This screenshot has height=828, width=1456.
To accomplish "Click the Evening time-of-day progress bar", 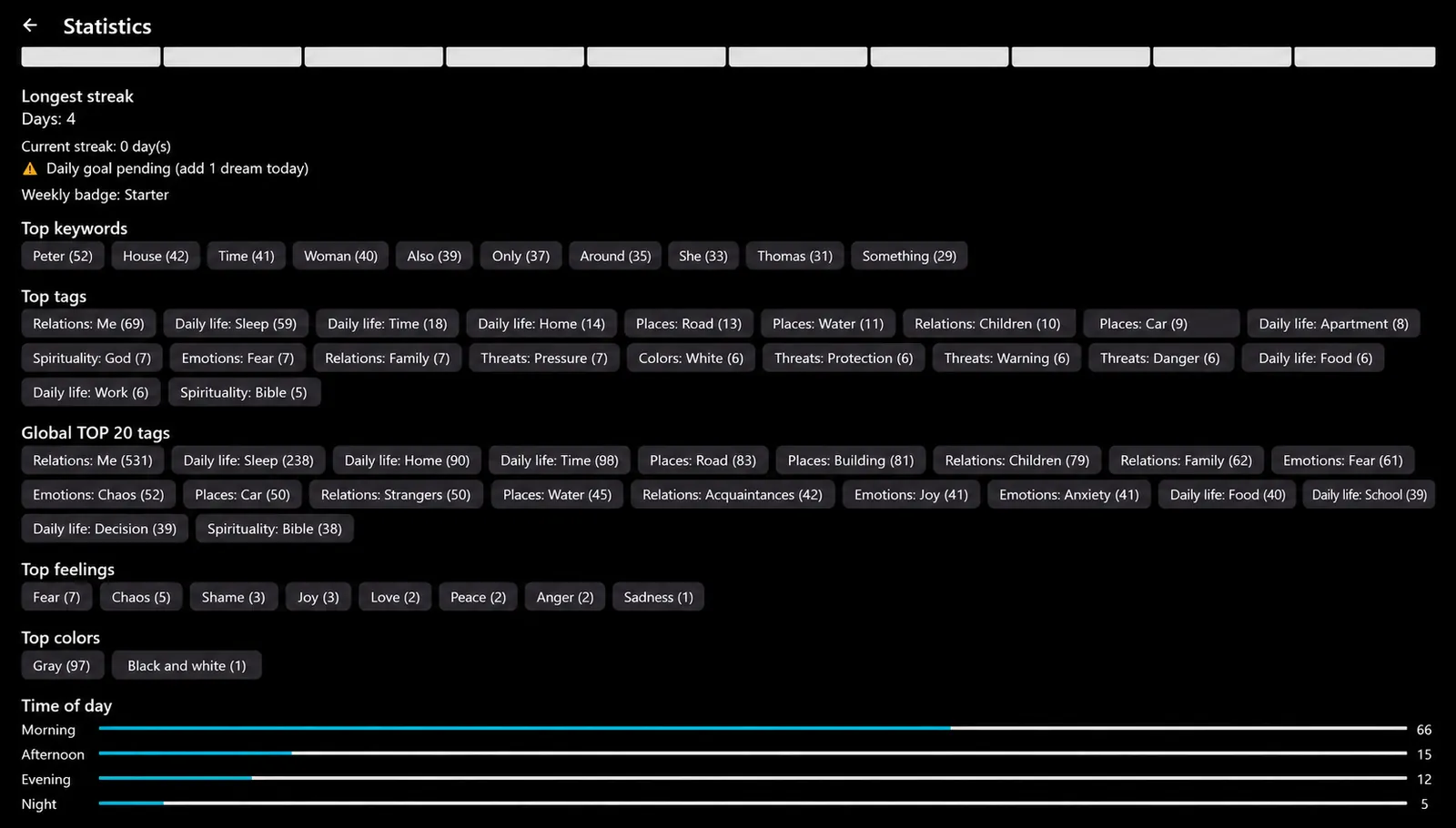I will (753, 779).
